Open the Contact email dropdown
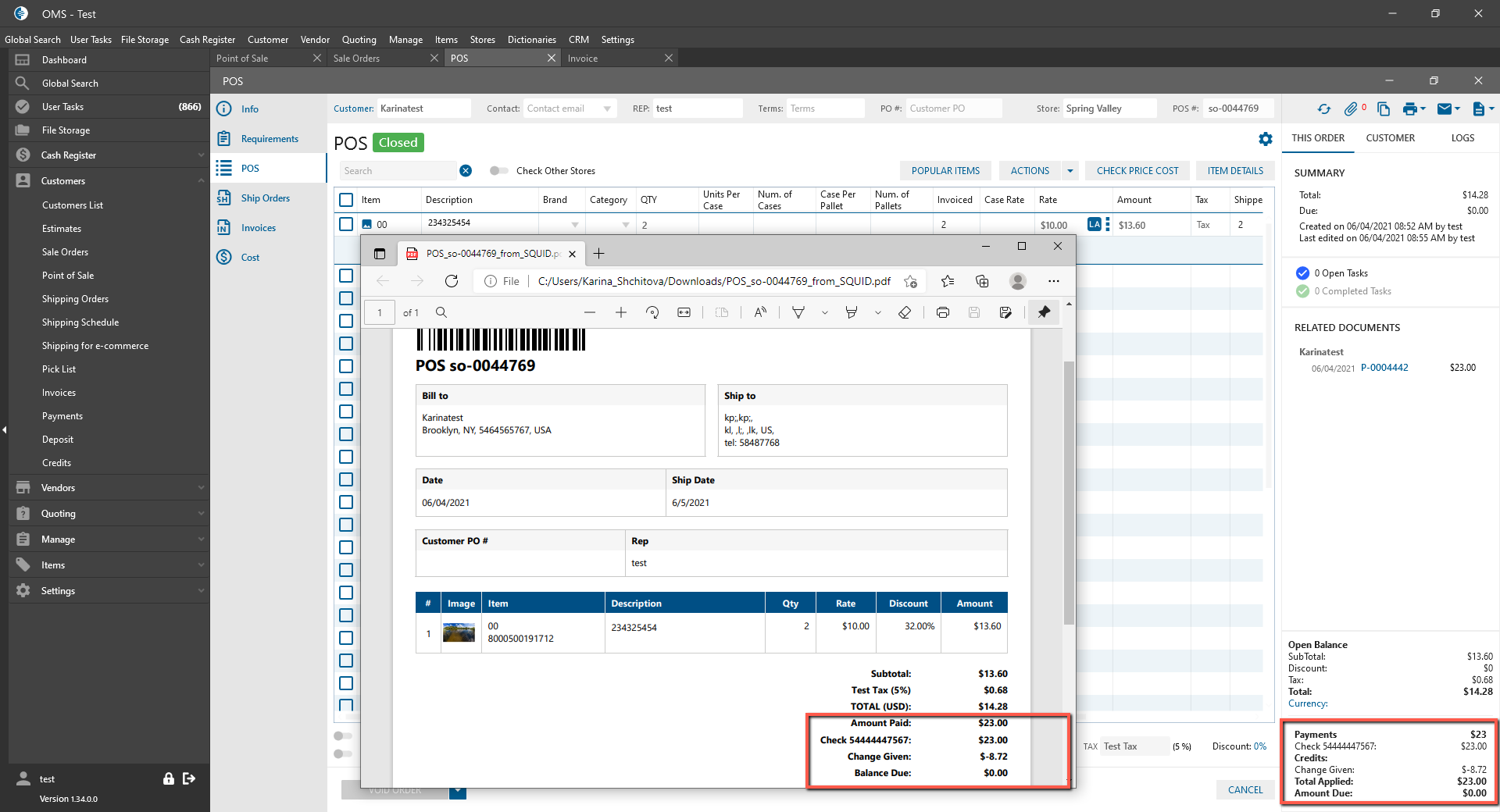 (607, 109)
